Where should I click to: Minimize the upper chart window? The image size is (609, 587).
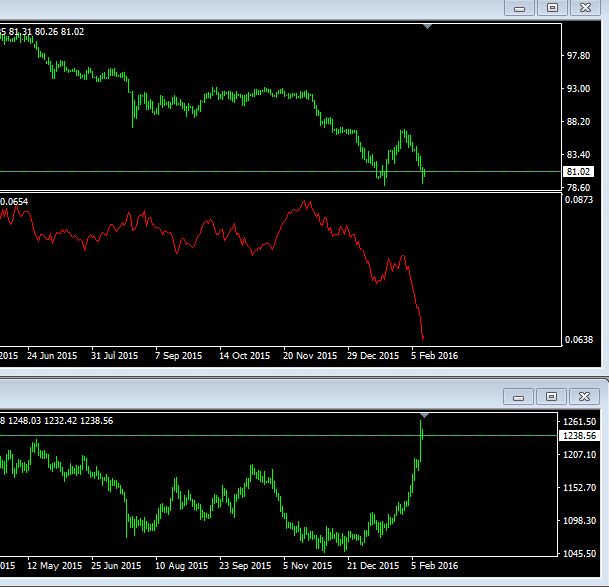tap(519, 8)
